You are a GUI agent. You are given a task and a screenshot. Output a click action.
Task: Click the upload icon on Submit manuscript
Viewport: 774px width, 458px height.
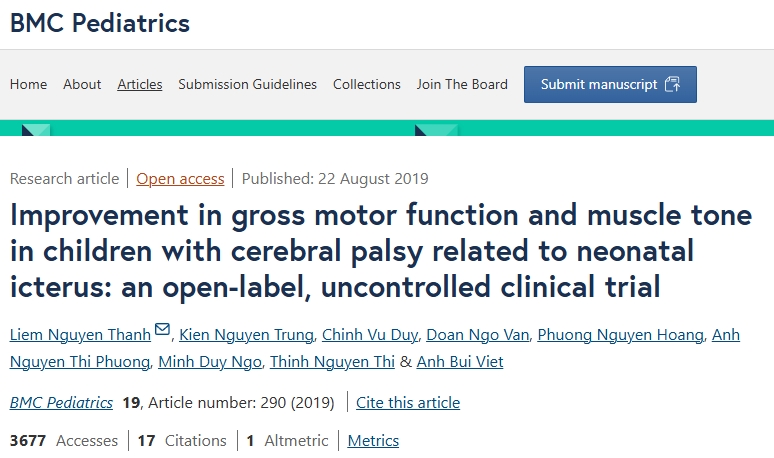coord(672,85)
